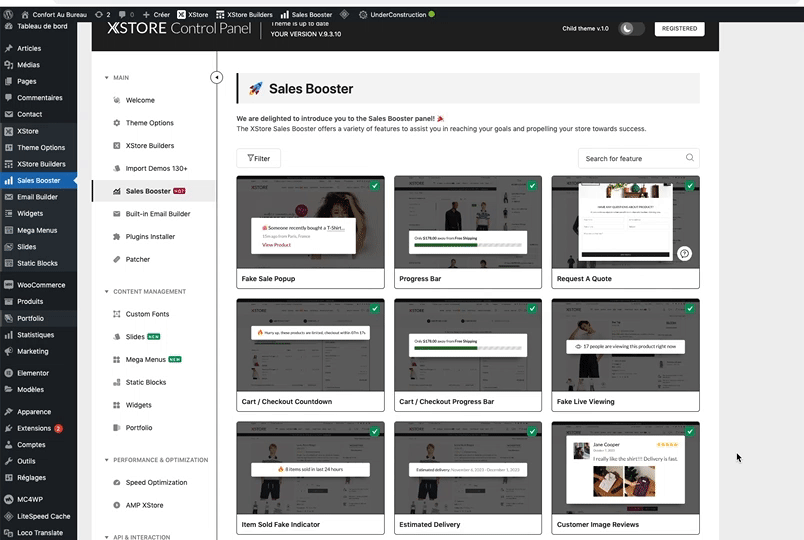Image resolution: width=804 pixels, height=540 pixels.
Task: Disable the Customer Image Reviews checkbox
Action: (x=690, y=432)
